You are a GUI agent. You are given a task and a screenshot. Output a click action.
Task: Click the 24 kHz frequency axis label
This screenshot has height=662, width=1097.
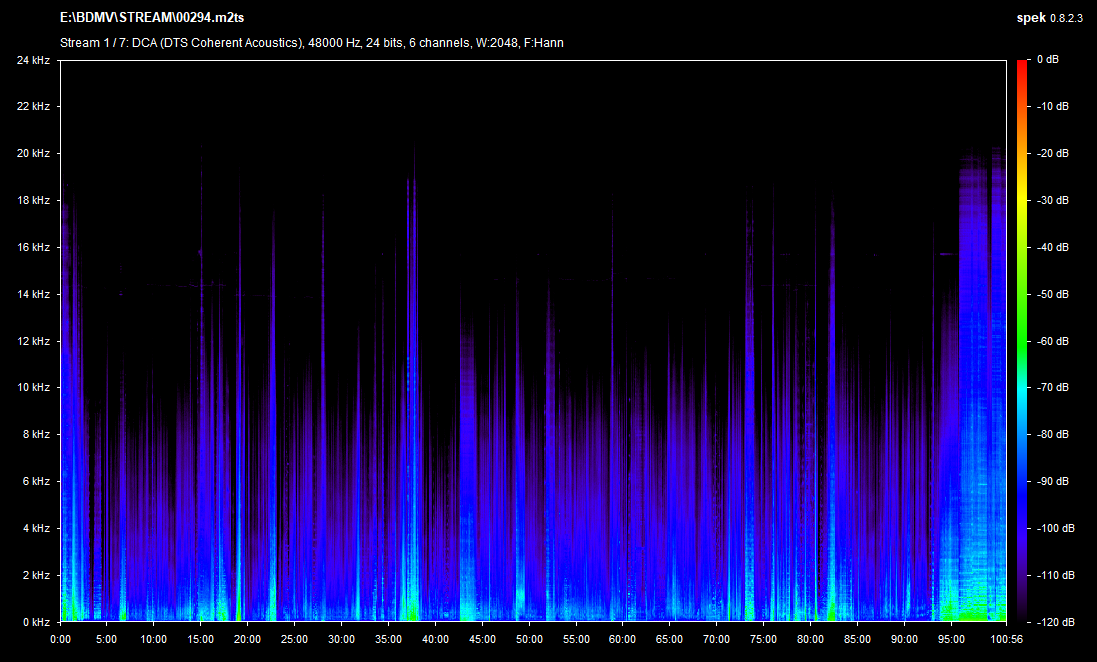(34, 60)
